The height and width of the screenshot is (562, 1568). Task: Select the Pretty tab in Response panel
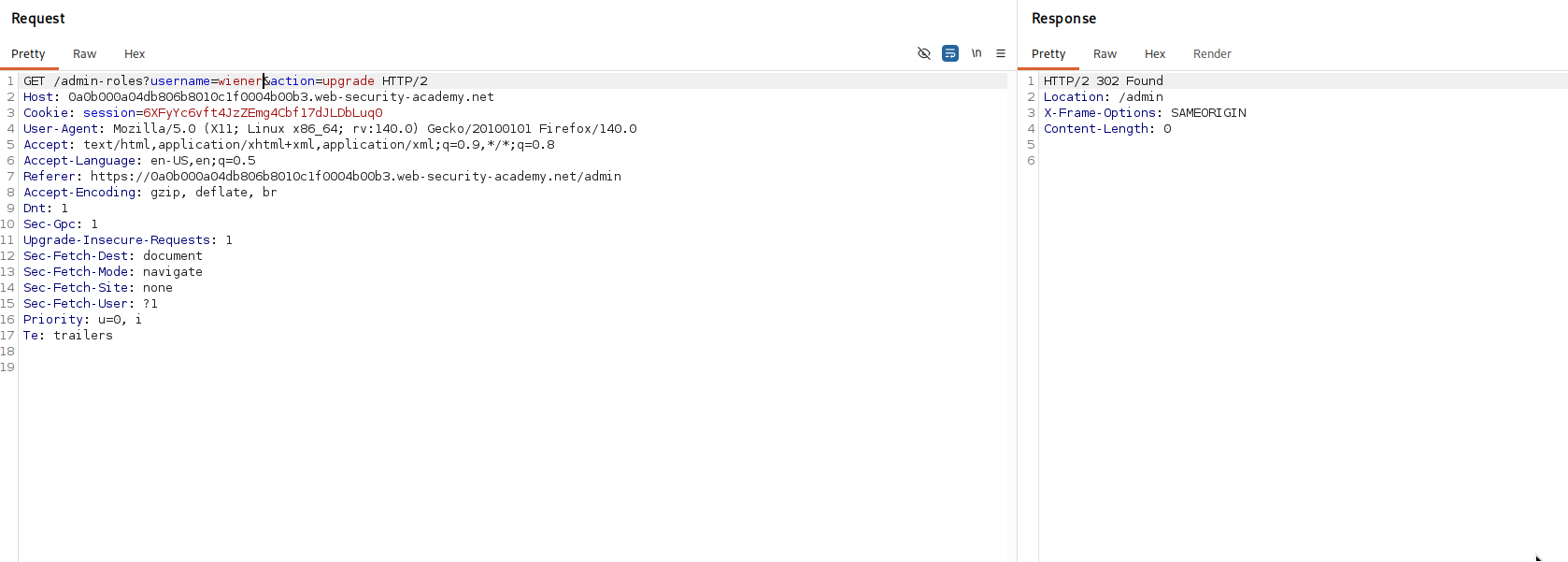1048,54
